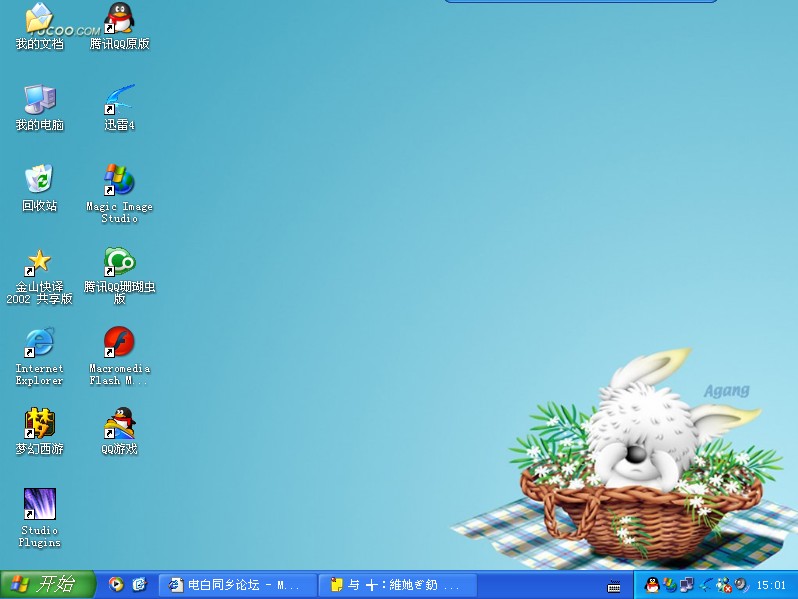
Task: Click the QQ penguin tray icon
Action: click(652, 585)
